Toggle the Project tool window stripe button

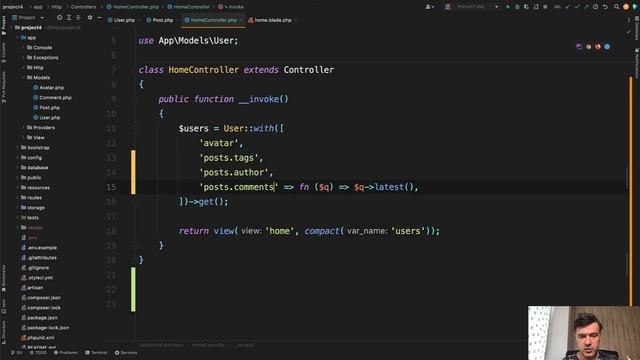pyautogui.click(x=4, y=25)
